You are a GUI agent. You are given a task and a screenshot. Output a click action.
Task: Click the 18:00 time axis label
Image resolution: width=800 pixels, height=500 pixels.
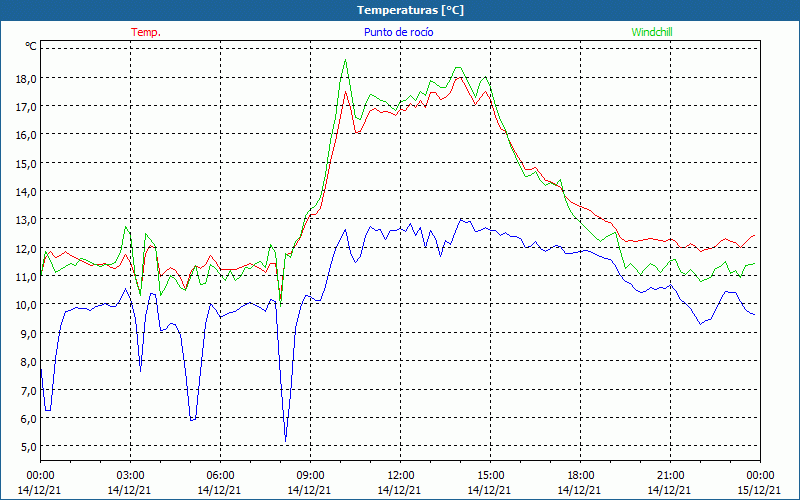point(581,475)
